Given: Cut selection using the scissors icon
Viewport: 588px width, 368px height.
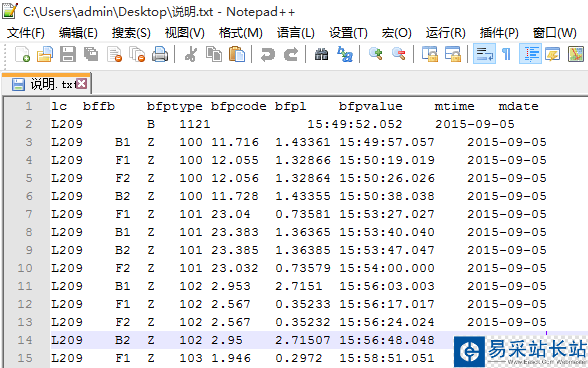Looking at the screenshot, I should tap(191, 54).
